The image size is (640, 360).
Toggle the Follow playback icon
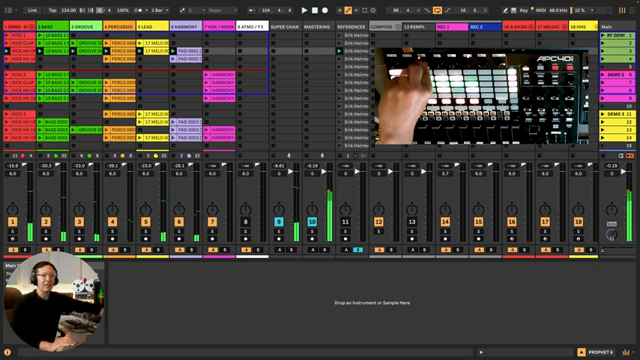252,10
